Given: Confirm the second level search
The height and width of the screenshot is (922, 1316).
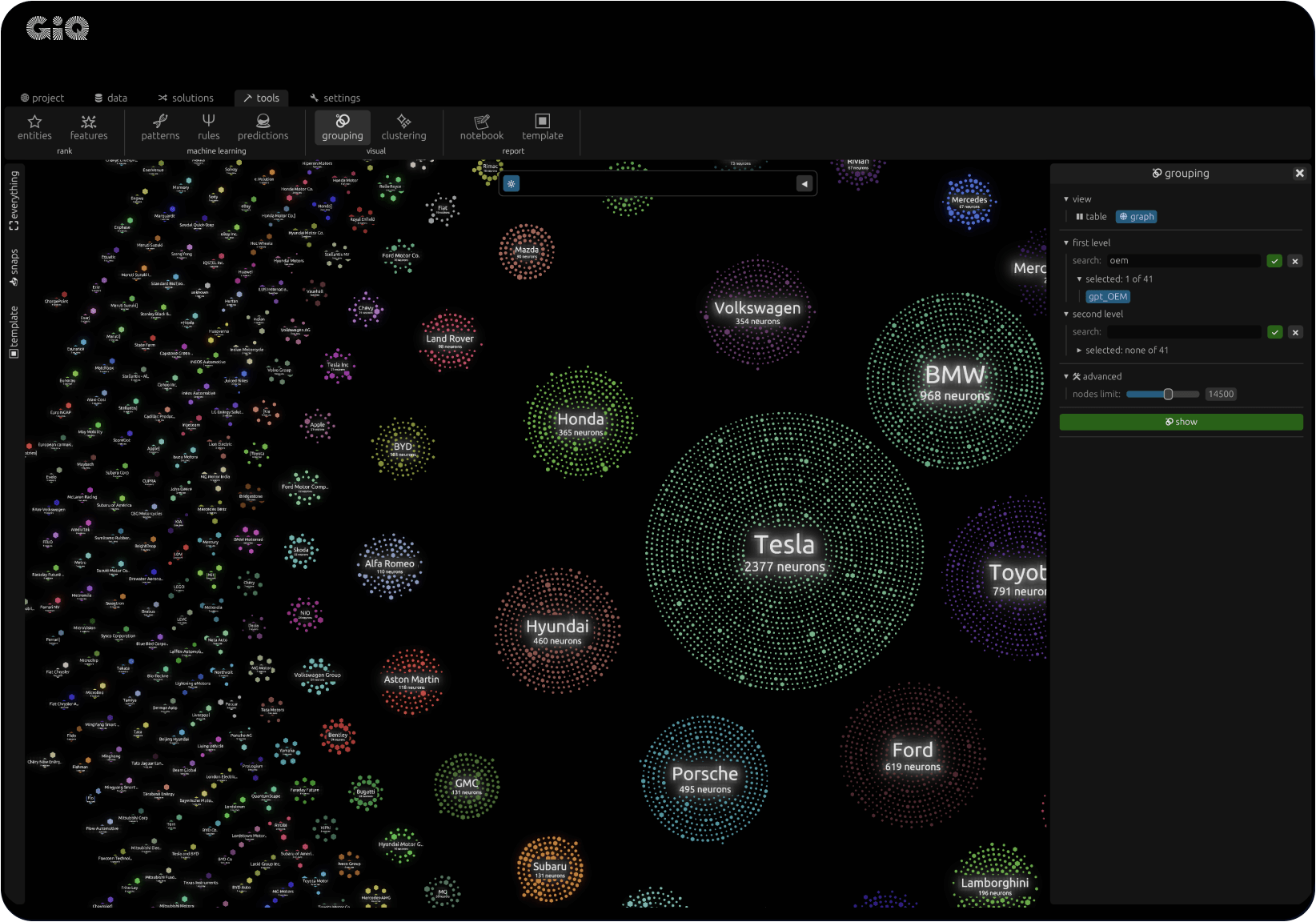Looking at the screenshot, I should point(1275,332).
